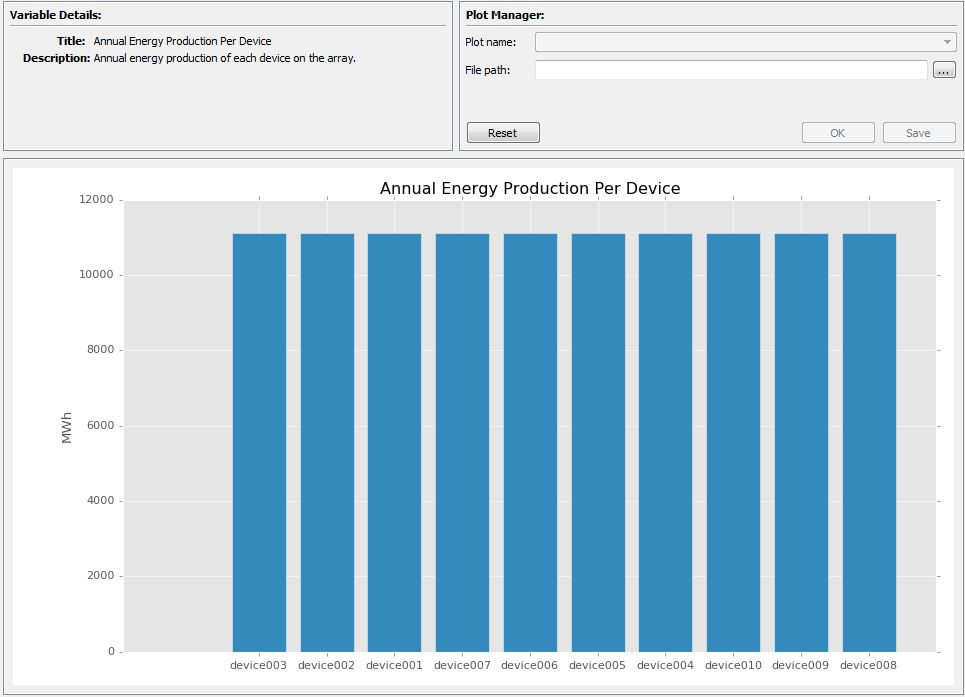Click the 12000 y-axis tick label
Viewport: 965px width, 697px height.
pos(98,200)
